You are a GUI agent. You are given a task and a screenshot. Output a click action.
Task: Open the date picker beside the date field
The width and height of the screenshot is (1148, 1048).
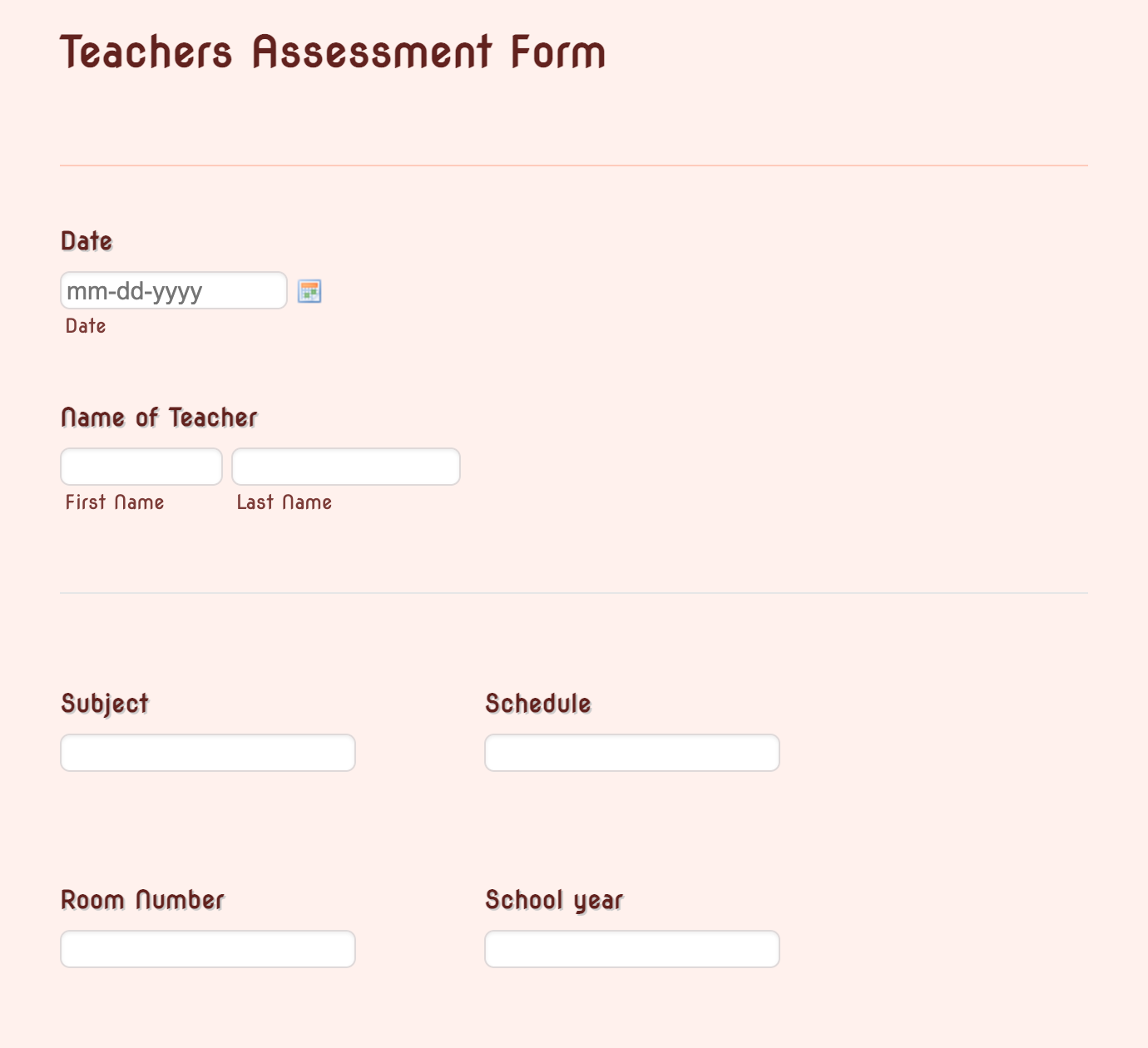[309, 291]
